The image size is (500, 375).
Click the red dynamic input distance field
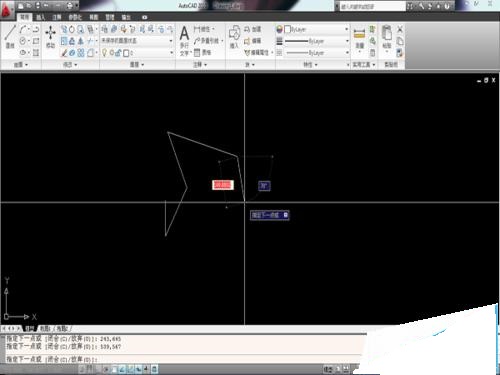coord(223,185)
